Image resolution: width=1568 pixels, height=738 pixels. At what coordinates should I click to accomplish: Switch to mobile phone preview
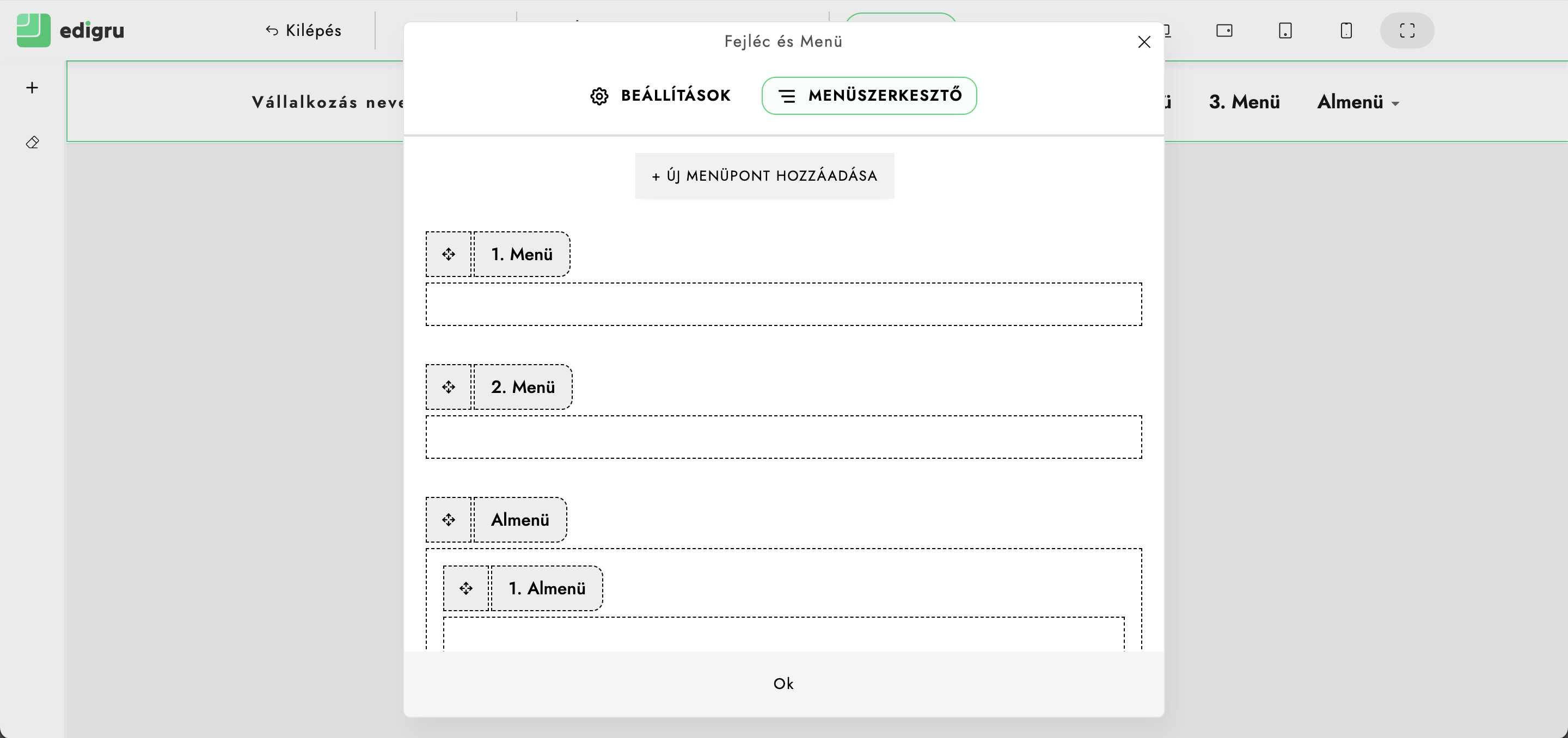1346,30
